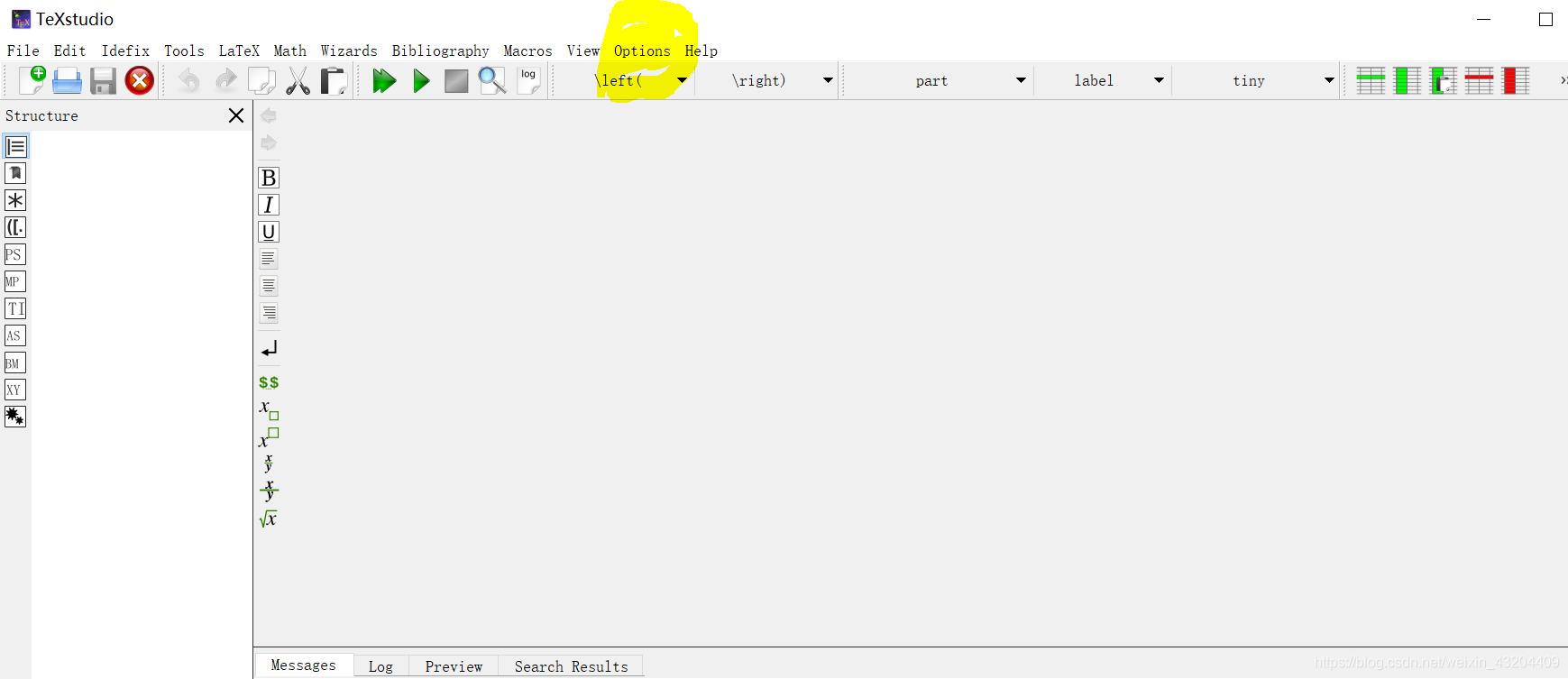Viewport: 1568px width, 679px height.
Task: Show the structure view in the side panel
Action: pos(15,146)
